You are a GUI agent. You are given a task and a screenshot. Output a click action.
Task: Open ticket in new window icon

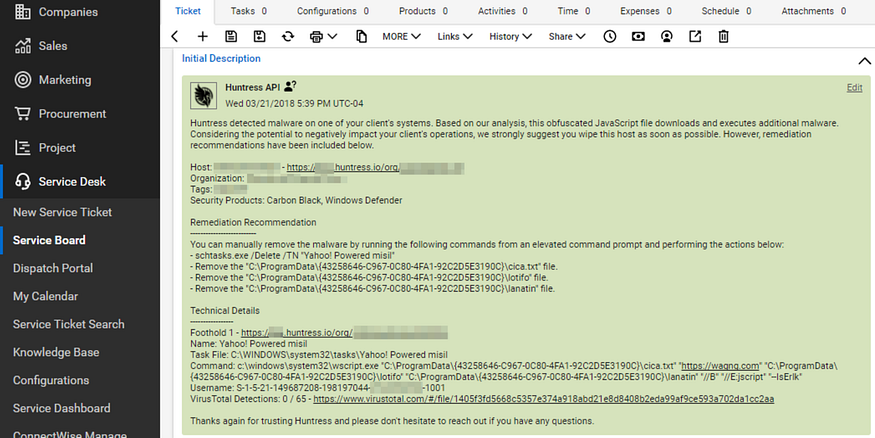695,36
